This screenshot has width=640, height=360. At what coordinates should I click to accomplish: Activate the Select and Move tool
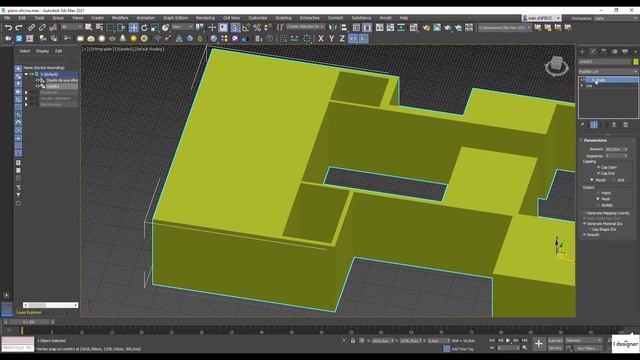click(133, 28)
